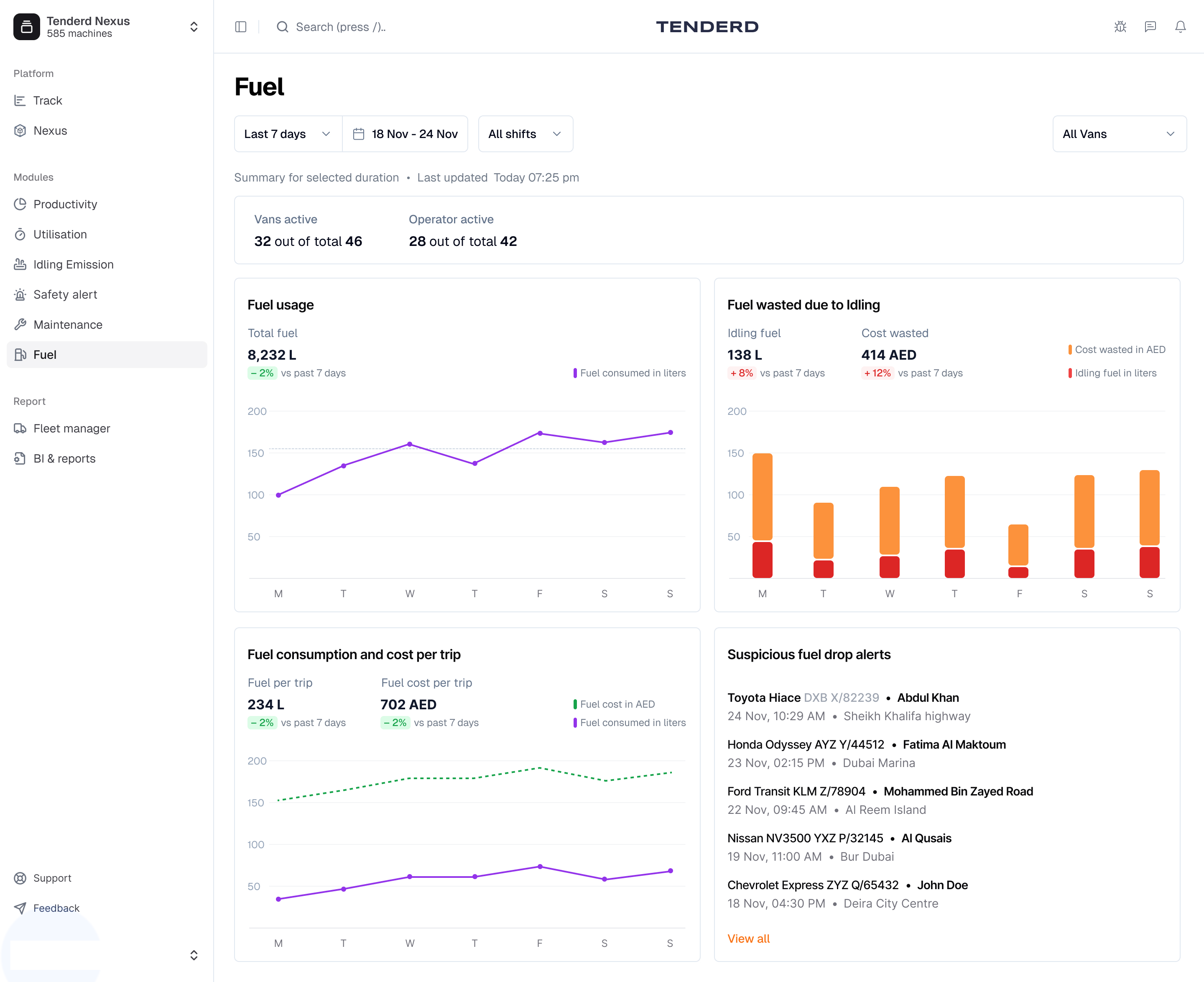Click the search input field
Screen dimensions: 1204x982
[340, 27]
